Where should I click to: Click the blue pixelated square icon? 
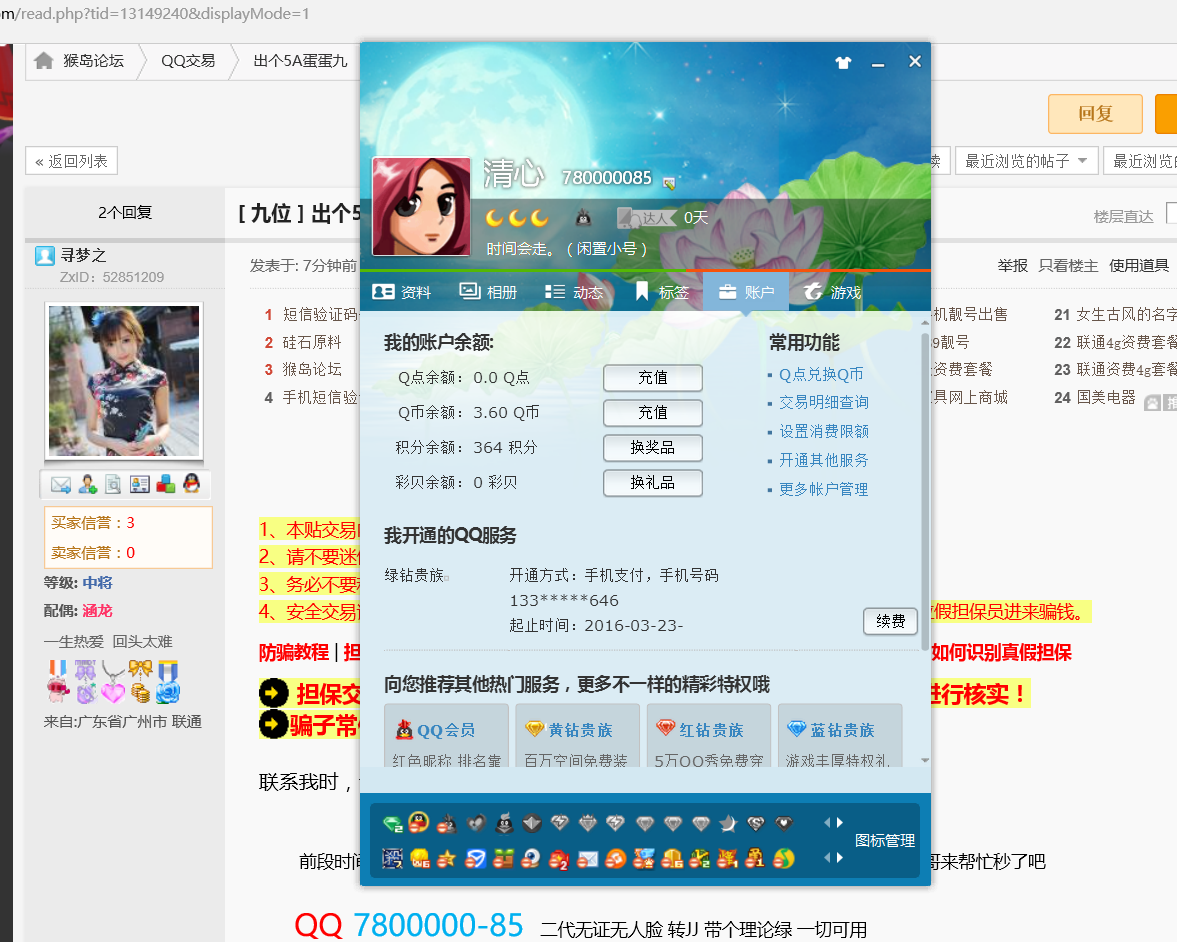[x=392, y=859]
